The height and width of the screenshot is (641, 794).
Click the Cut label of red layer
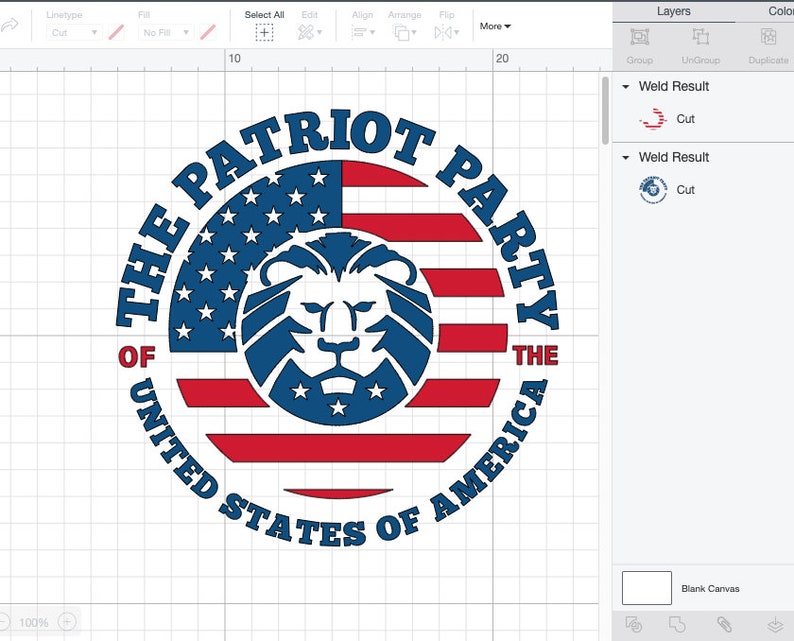[685, 119]
